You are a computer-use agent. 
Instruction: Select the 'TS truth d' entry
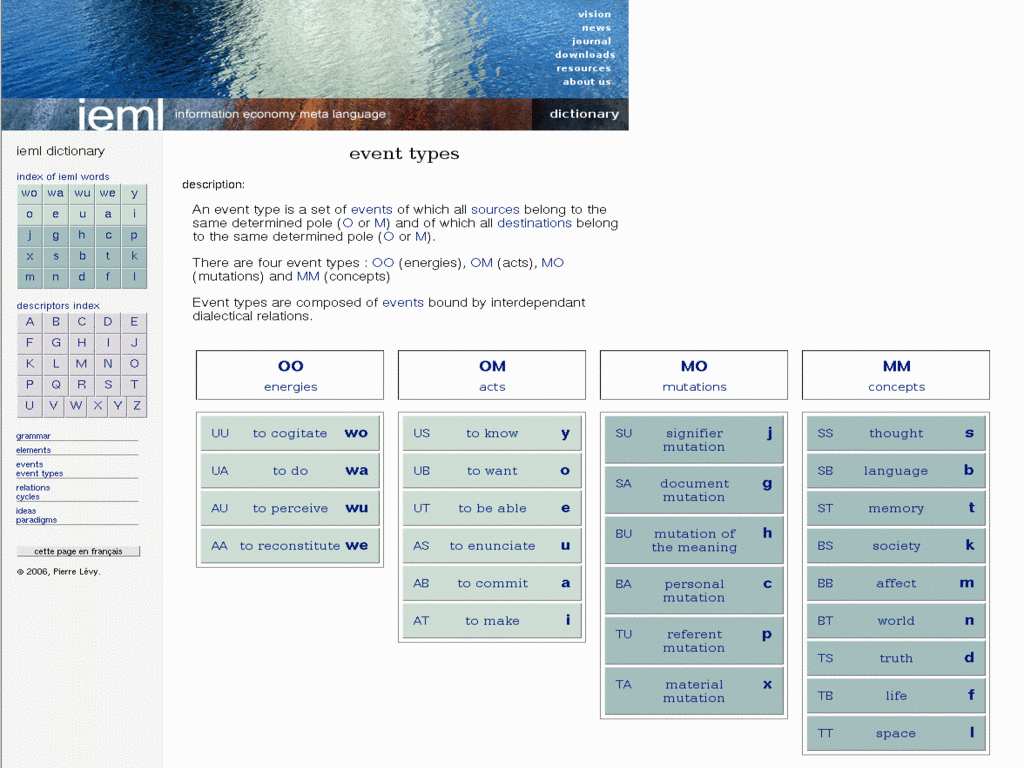[896, 658]
